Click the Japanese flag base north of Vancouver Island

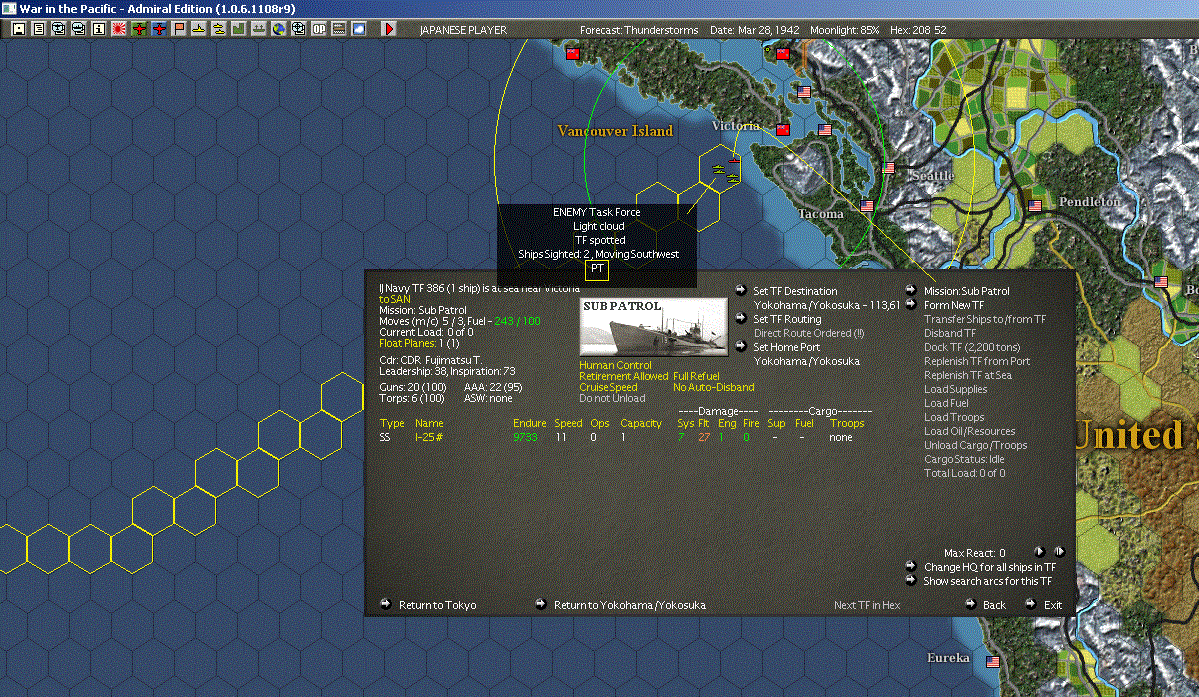(x=573, y=53)
